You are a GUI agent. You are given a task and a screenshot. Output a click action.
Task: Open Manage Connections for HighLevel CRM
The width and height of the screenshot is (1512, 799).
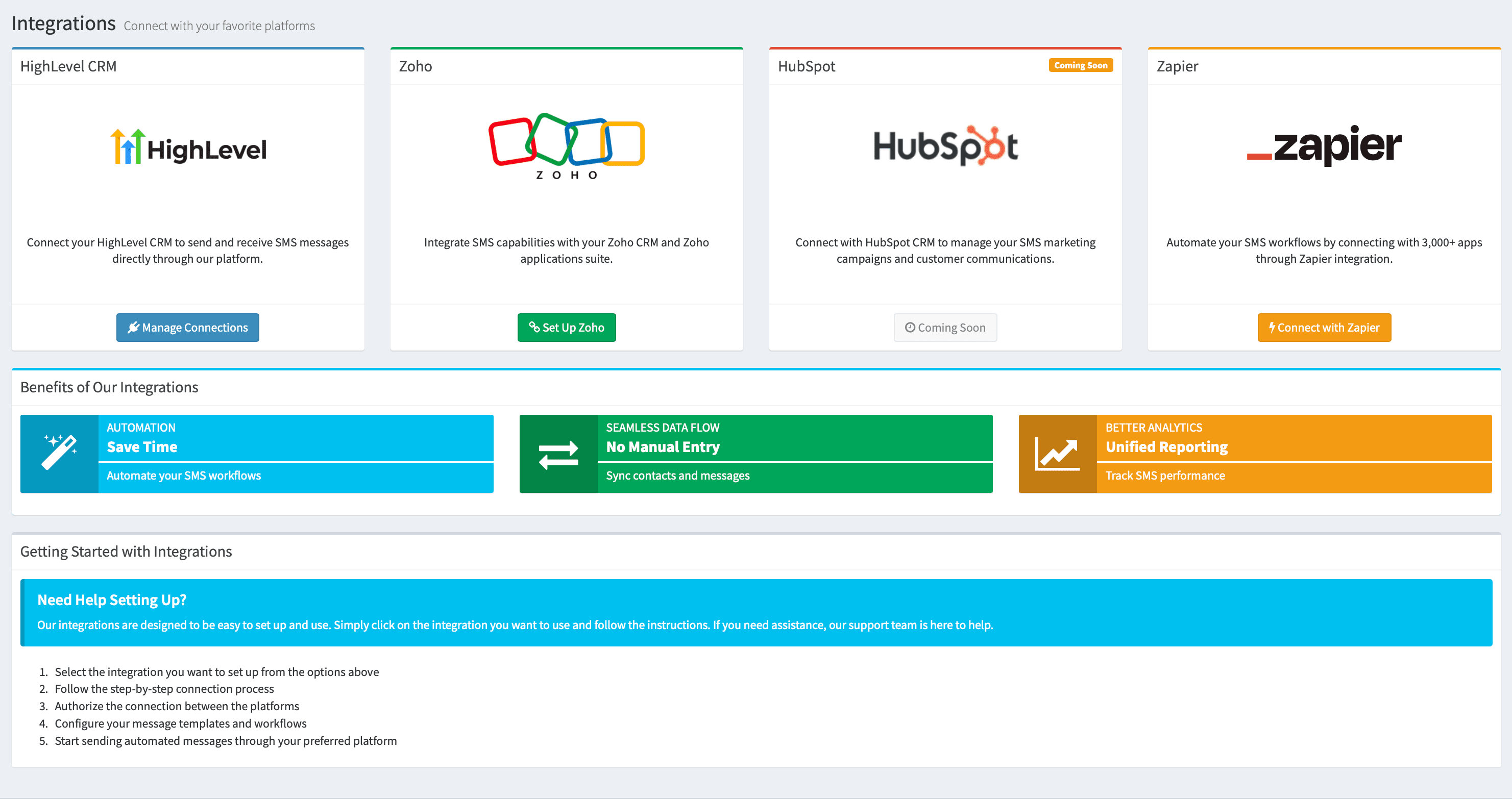point(187,328)
